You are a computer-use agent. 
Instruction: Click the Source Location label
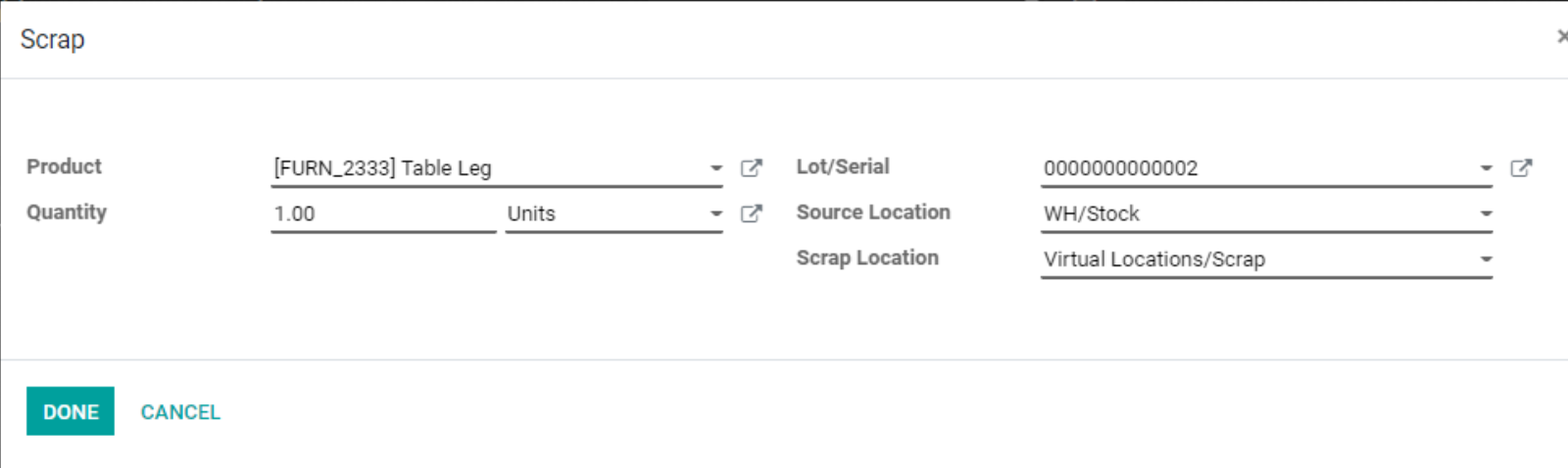coord(873,212)
